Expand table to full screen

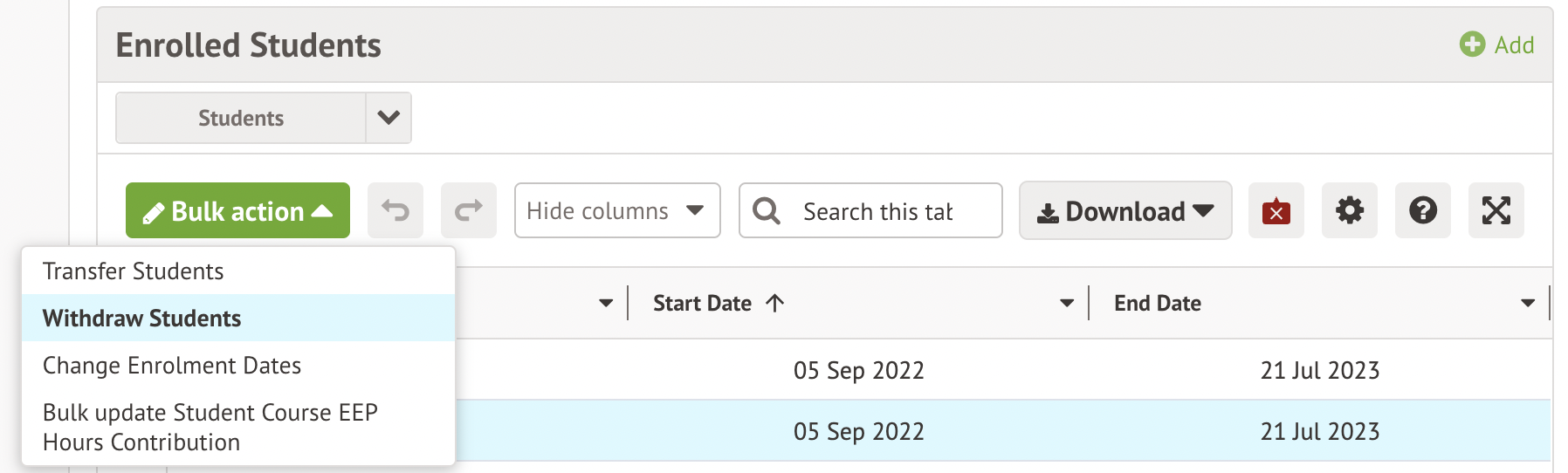(x=1496, y=210)
